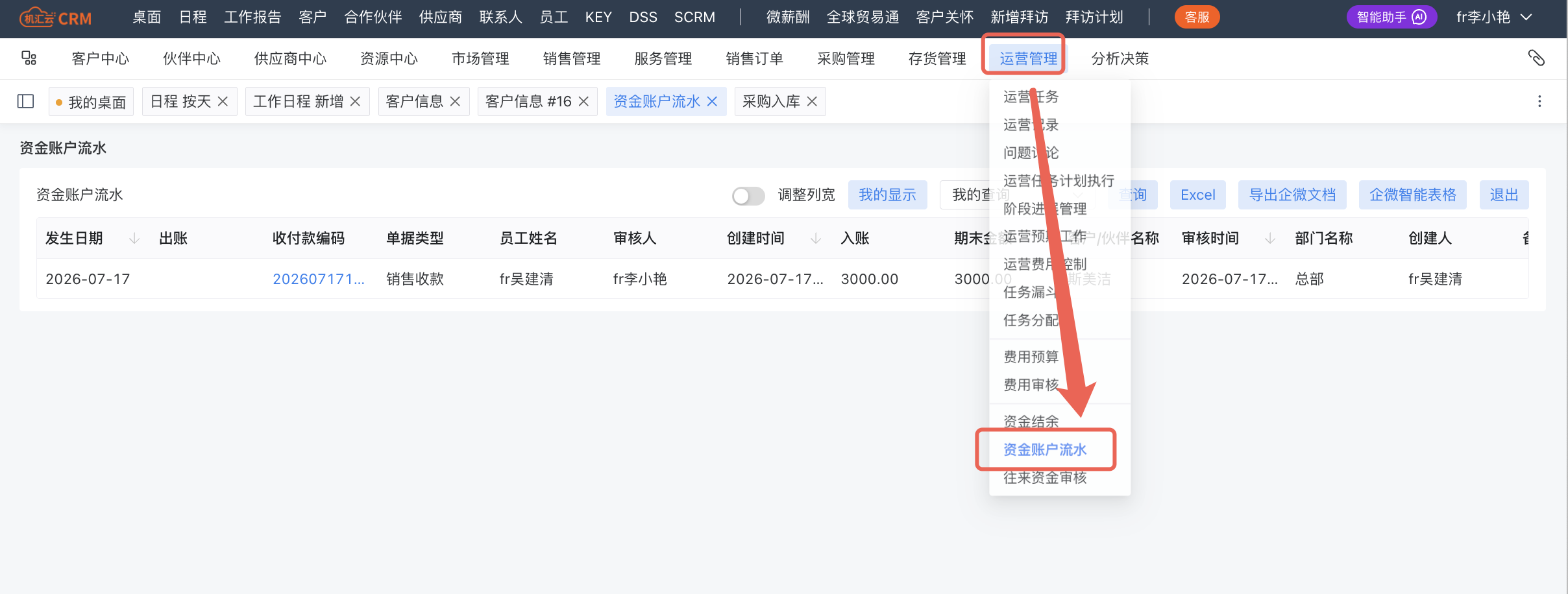Open 供应商中心 module
The image size is (1568, 594).
(x=290, y=58)
